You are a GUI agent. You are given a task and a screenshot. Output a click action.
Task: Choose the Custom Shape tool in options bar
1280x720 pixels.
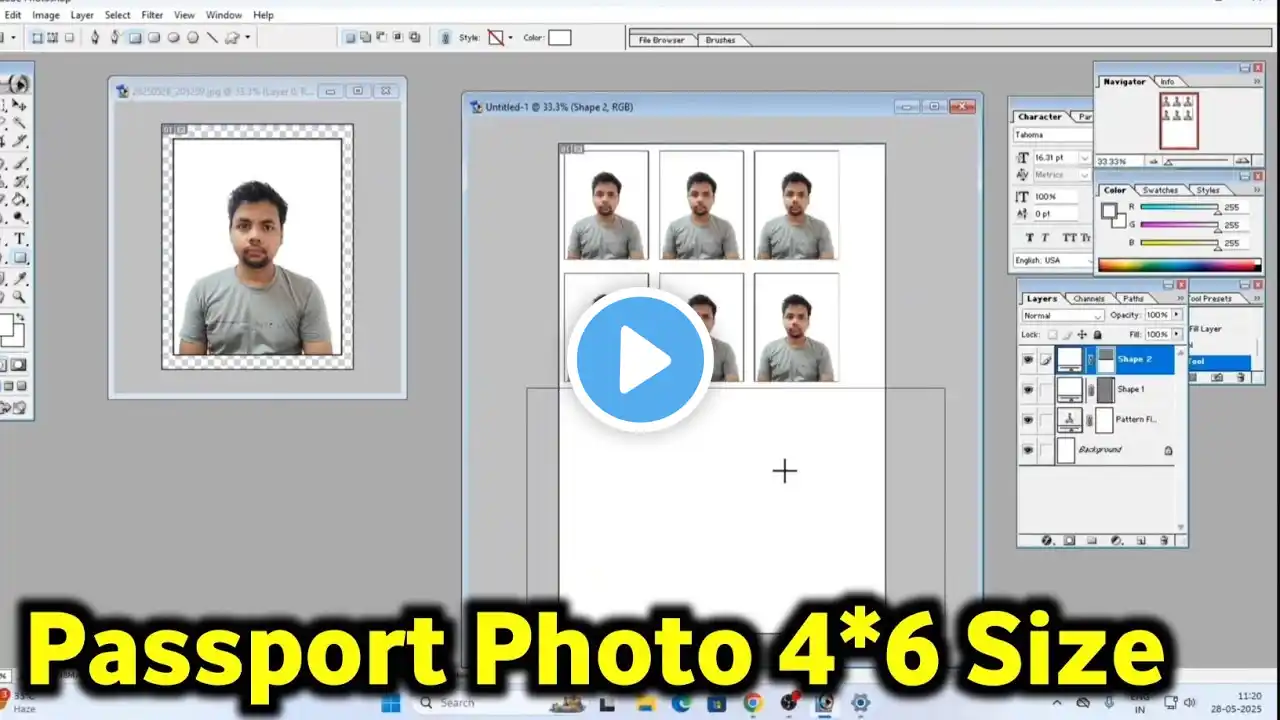231,38
